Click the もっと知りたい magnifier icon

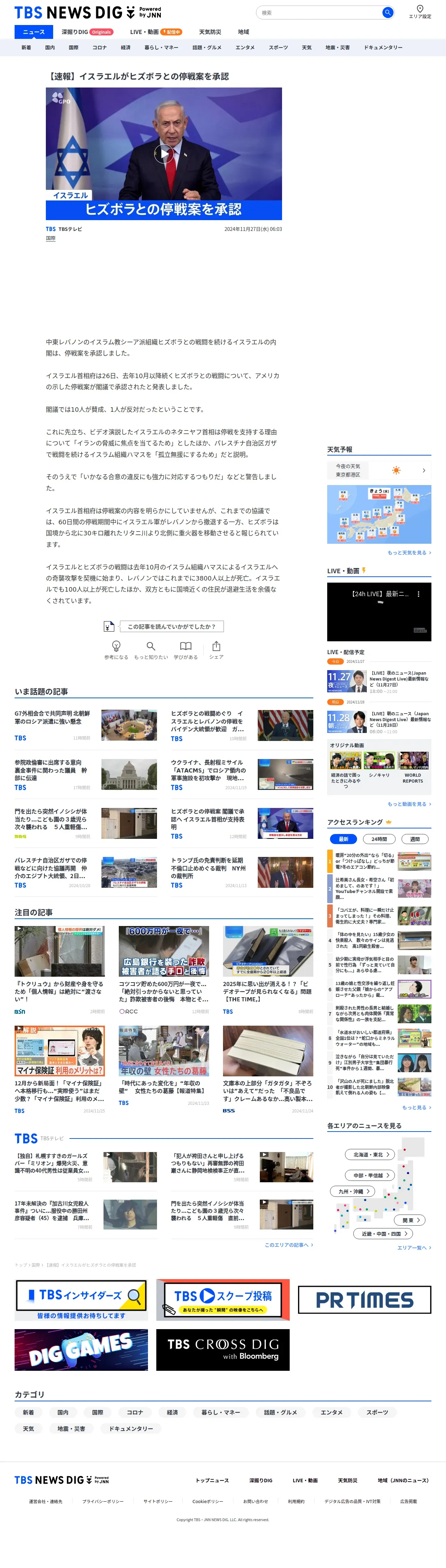150,646
